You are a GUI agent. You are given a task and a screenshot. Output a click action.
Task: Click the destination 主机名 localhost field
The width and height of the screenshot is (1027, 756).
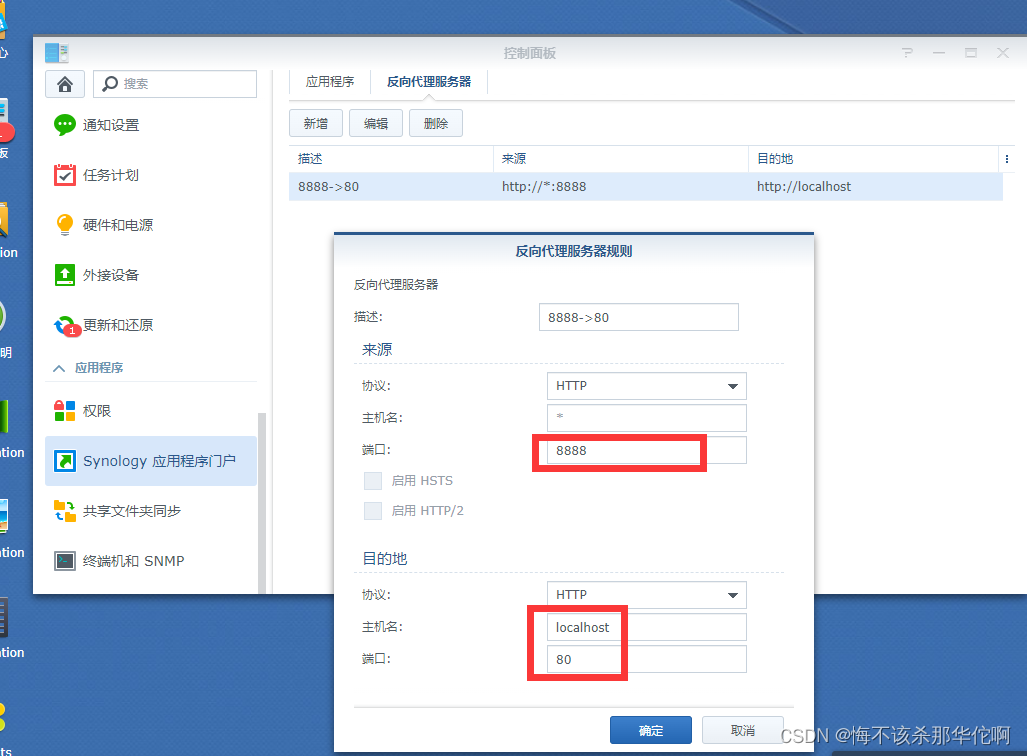click(646, 627)
